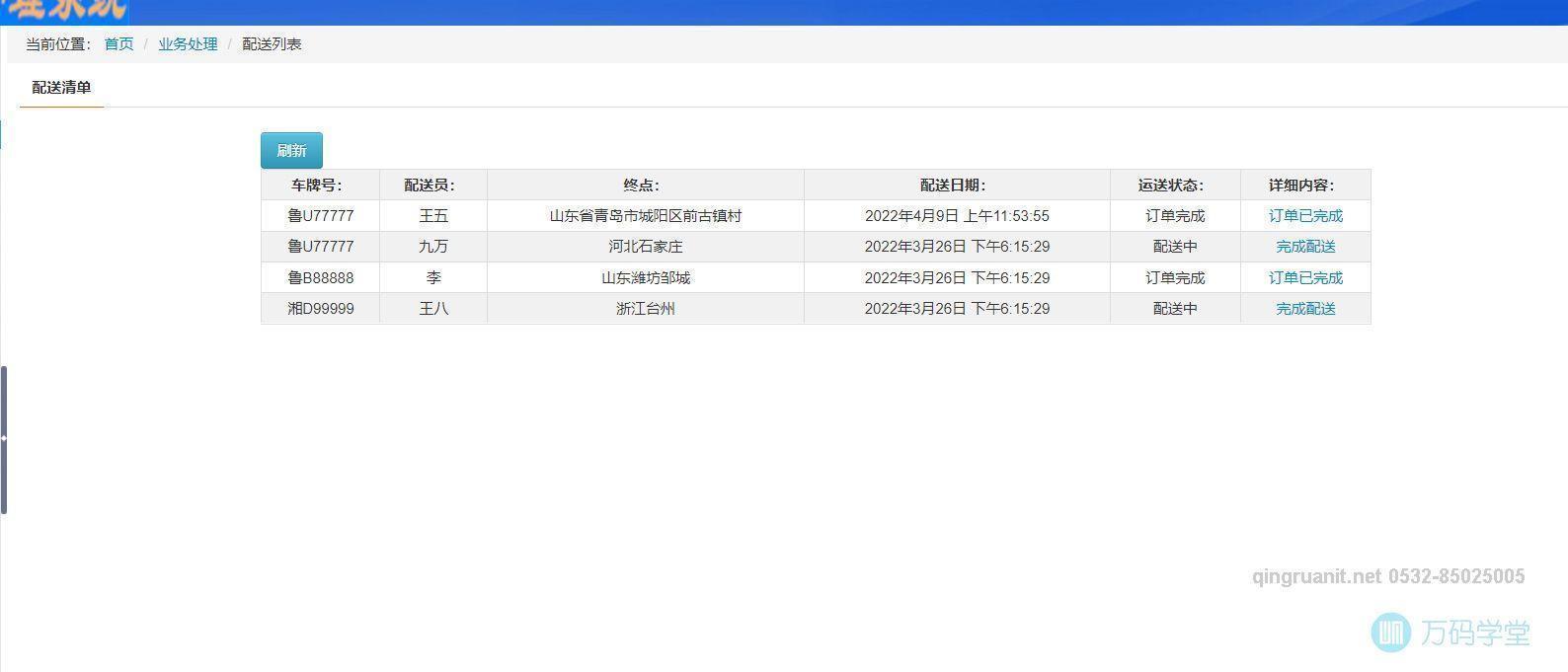Select plate 湘D99999 cell
This screenshot has width=1568, height=672.
[320, 309]
